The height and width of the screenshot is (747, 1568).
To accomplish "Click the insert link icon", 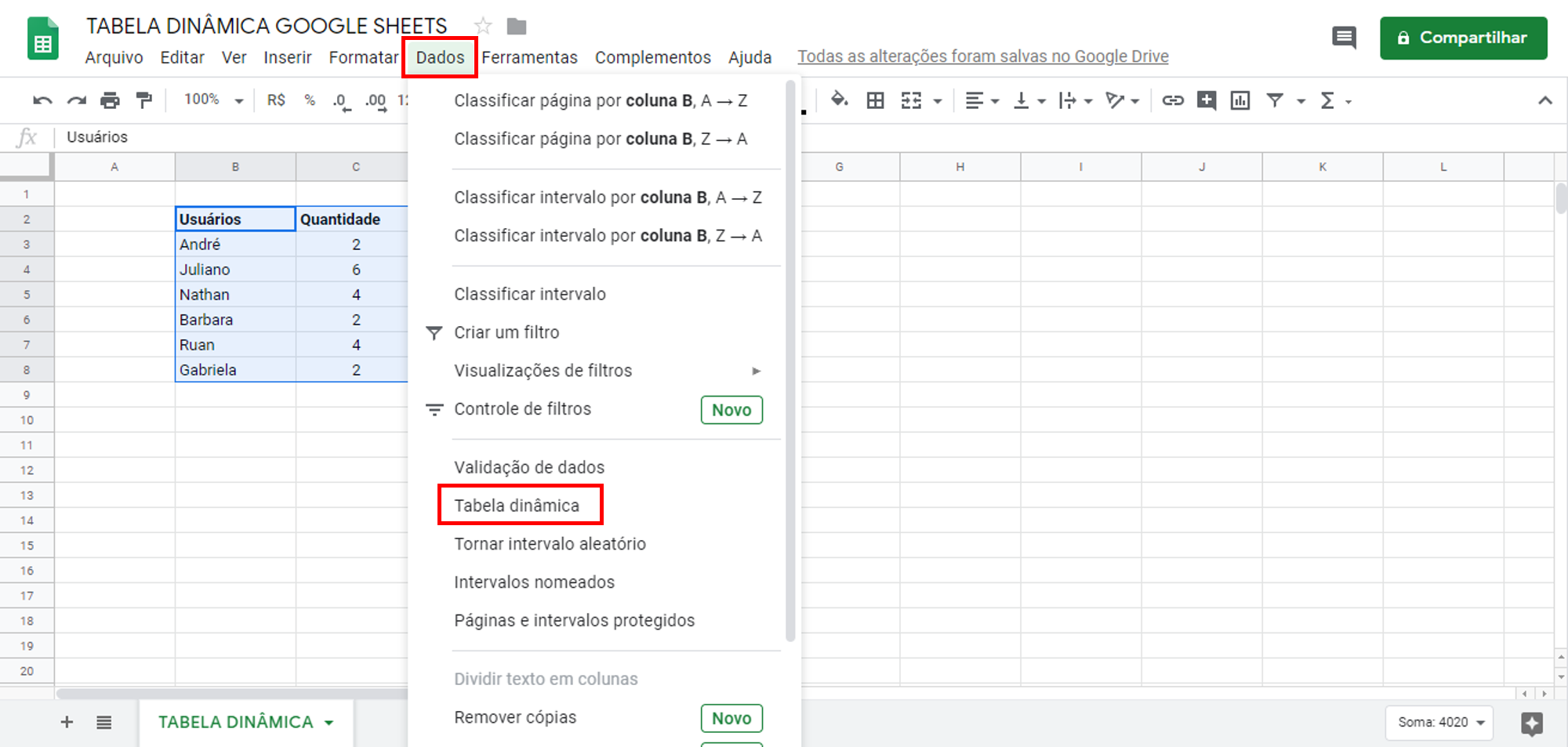I will tap(1173, 100).
